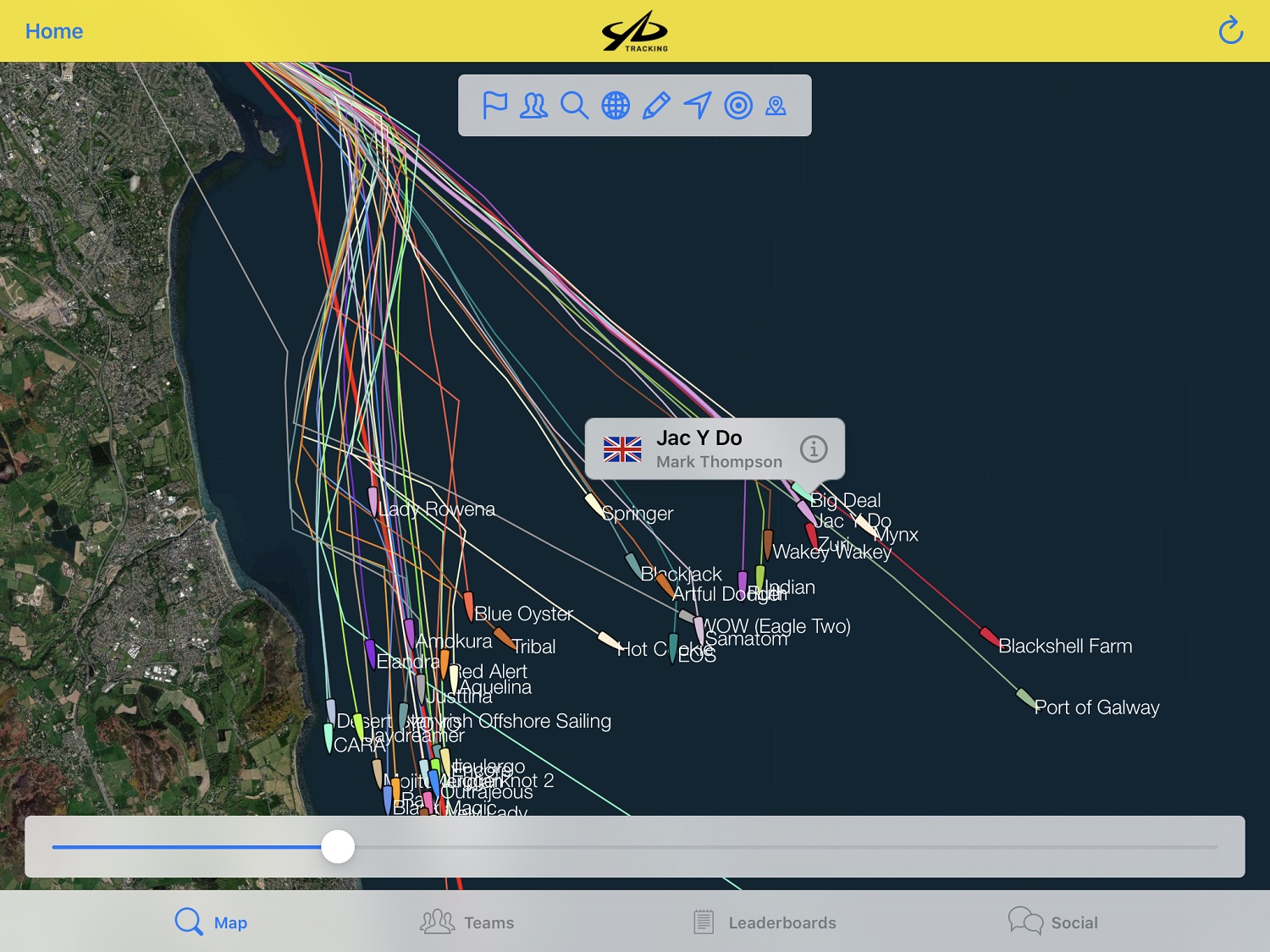This screenshot has width=1270, height=952.
Task: Open Jac Y Do info button
Action: [x=814, y=448]
